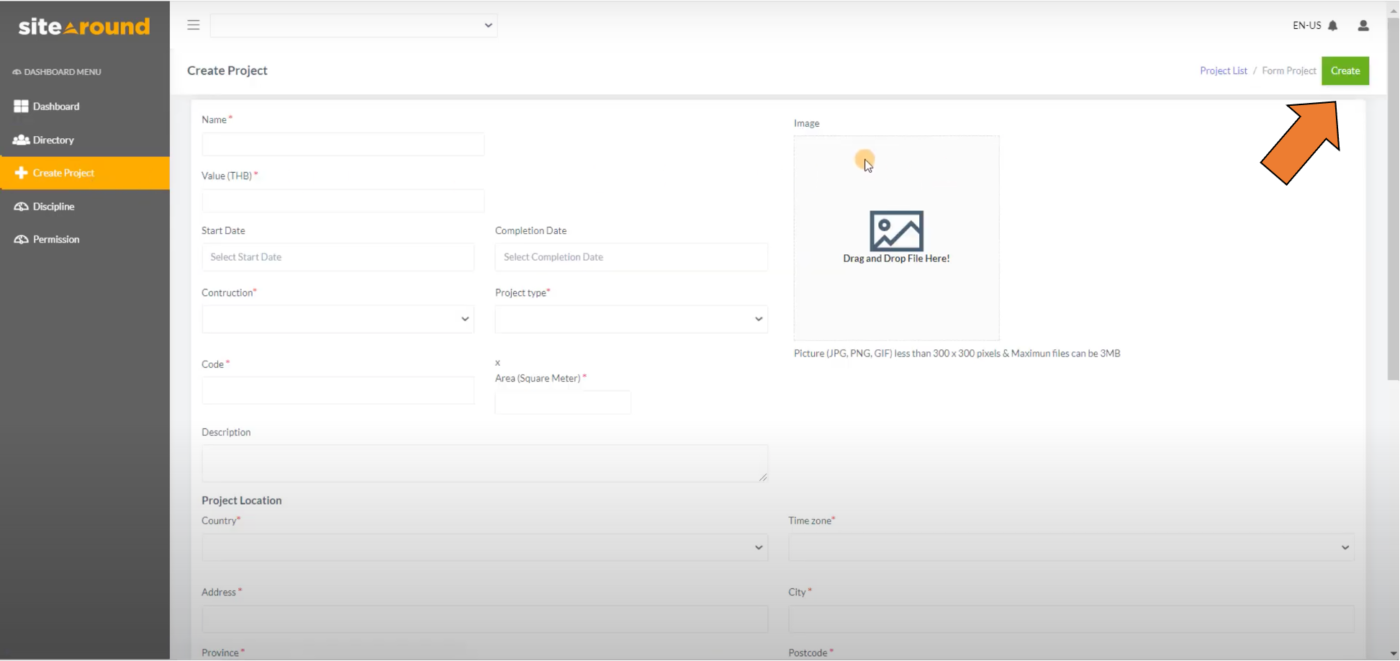
Task: Click the Directory people icon
Action: [22, 139]
